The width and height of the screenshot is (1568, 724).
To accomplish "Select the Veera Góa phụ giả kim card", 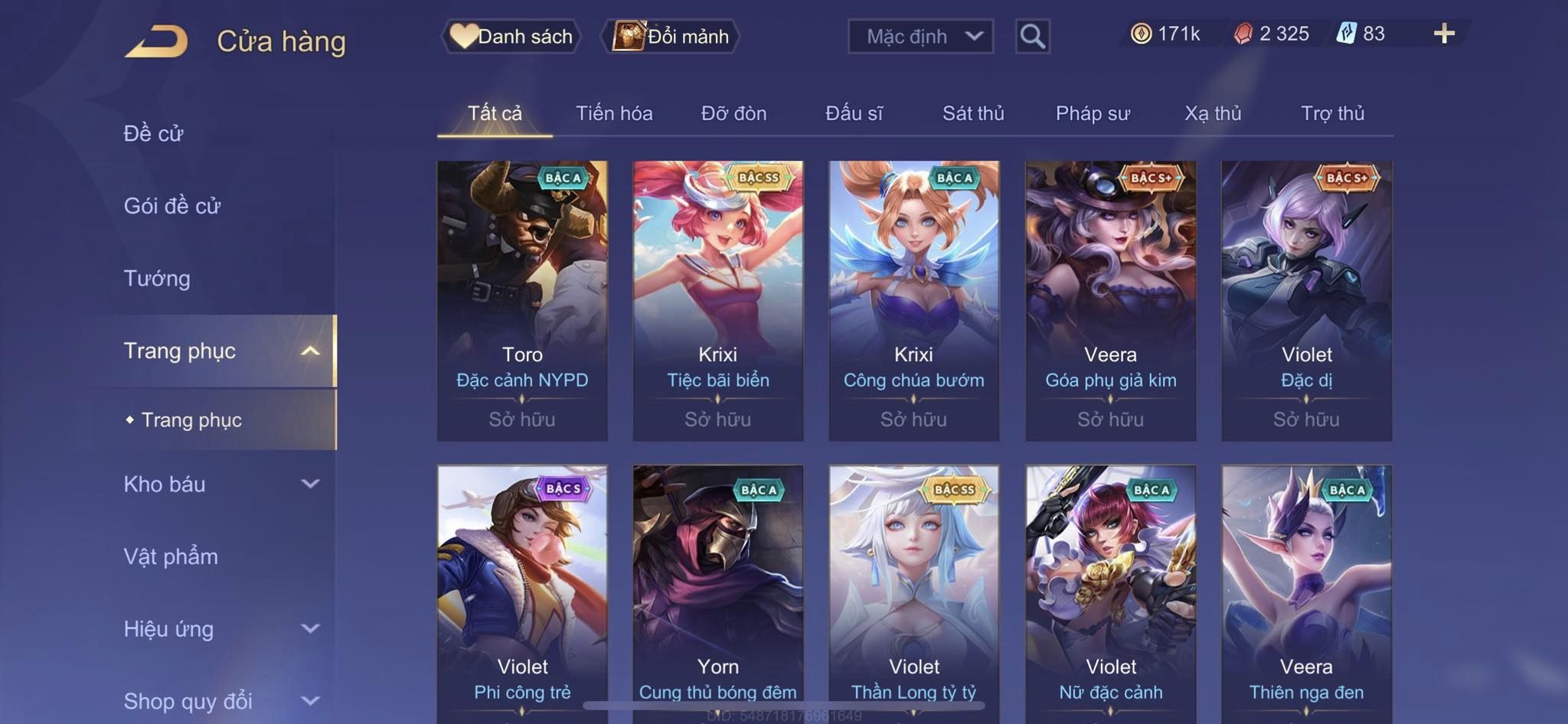I will [1110, 301].
